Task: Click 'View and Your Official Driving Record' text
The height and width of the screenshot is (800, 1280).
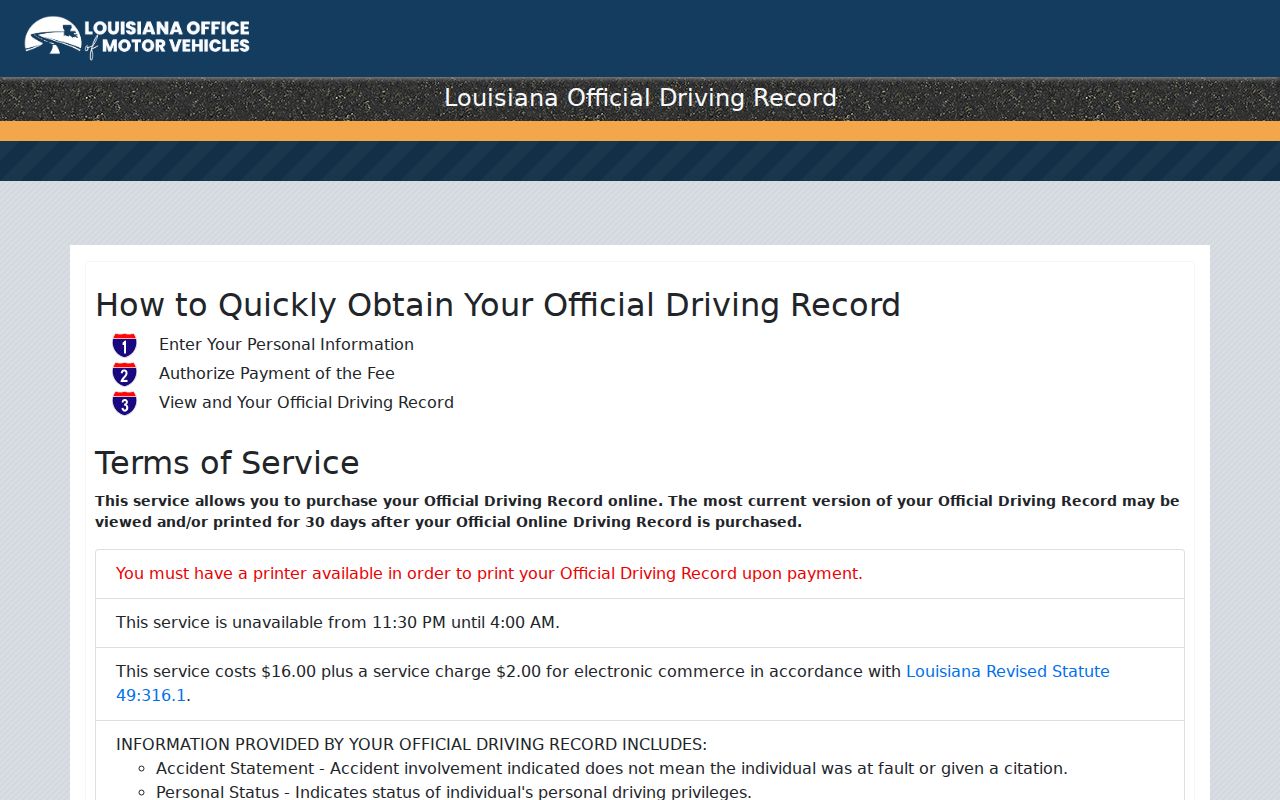Action: pyautogui.click(x=306, y=402)
